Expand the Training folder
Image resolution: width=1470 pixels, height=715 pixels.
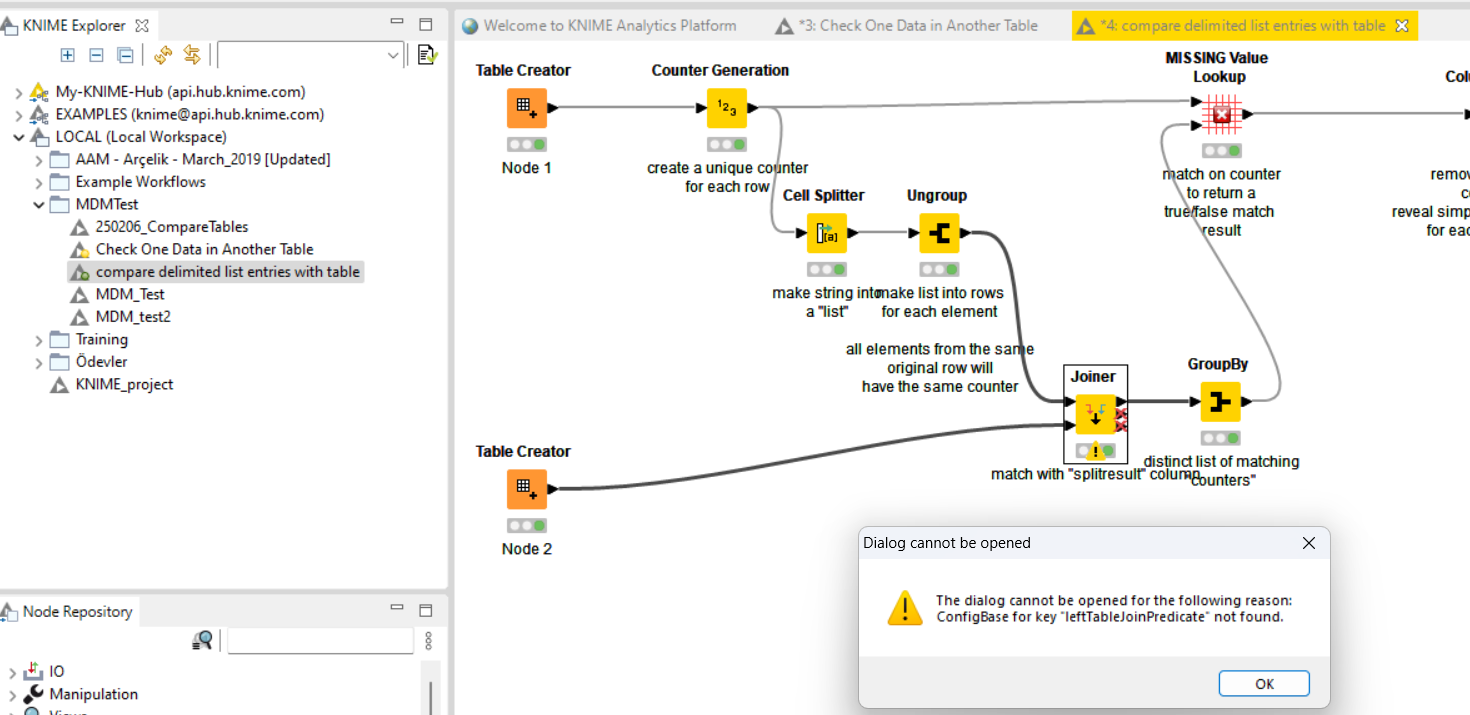point(39,339)
